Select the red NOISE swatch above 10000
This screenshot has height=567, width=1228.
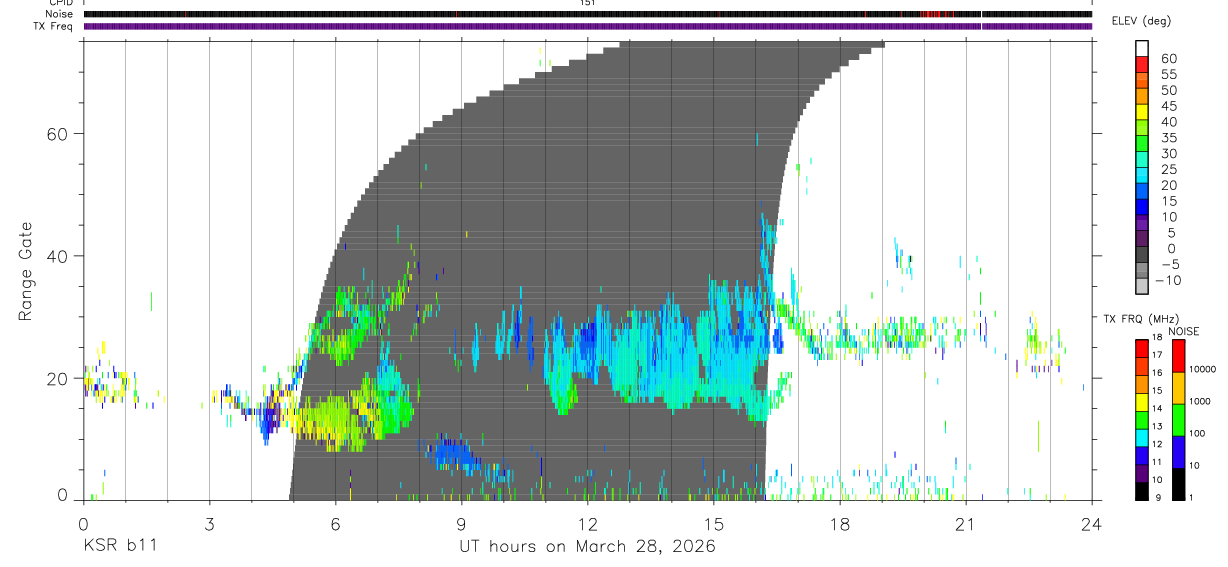click(x=1179, y=355)
